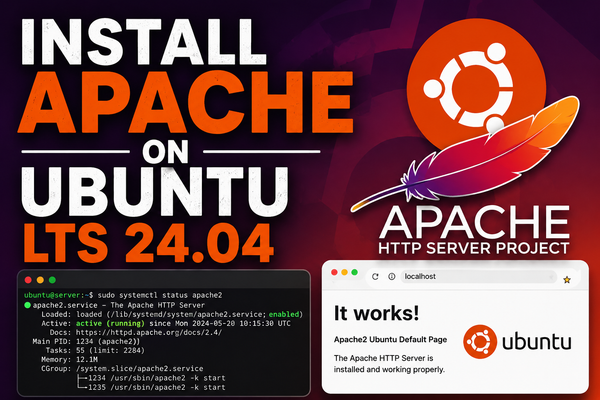The width and height of the screenshot is (600, 400).
Task: Open site info icon beside localhost
Action: click(x=391, y=276)
